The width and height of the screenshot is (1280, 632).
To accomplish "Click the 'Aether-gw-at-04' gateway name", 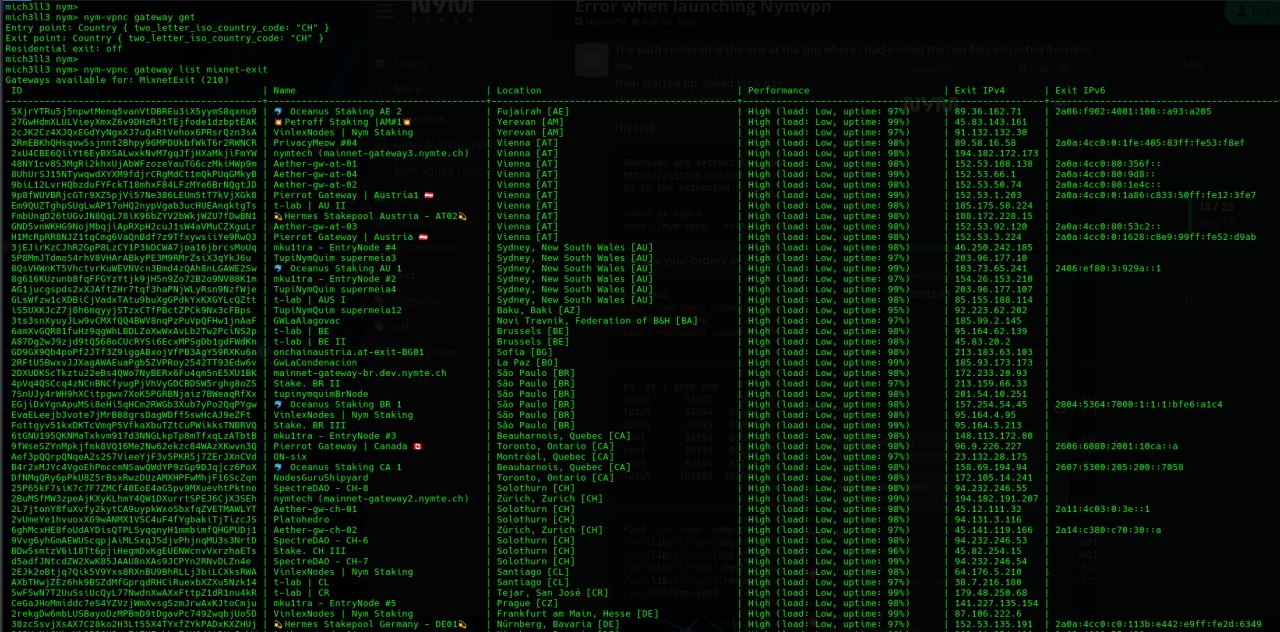I will (315, 174).
